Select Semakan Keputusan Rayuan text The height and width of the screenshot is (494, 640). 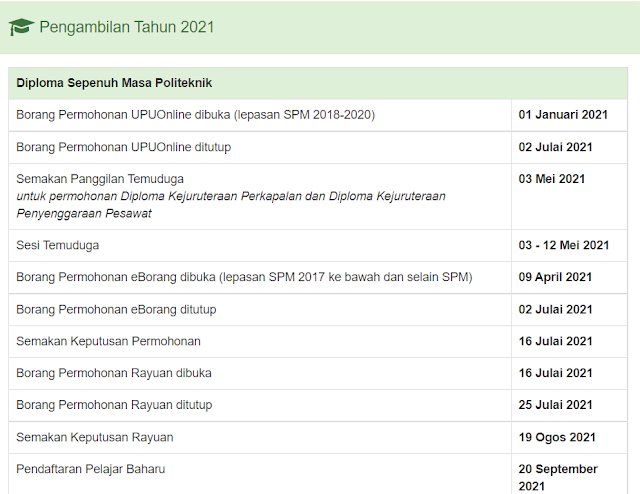[95, 437]
